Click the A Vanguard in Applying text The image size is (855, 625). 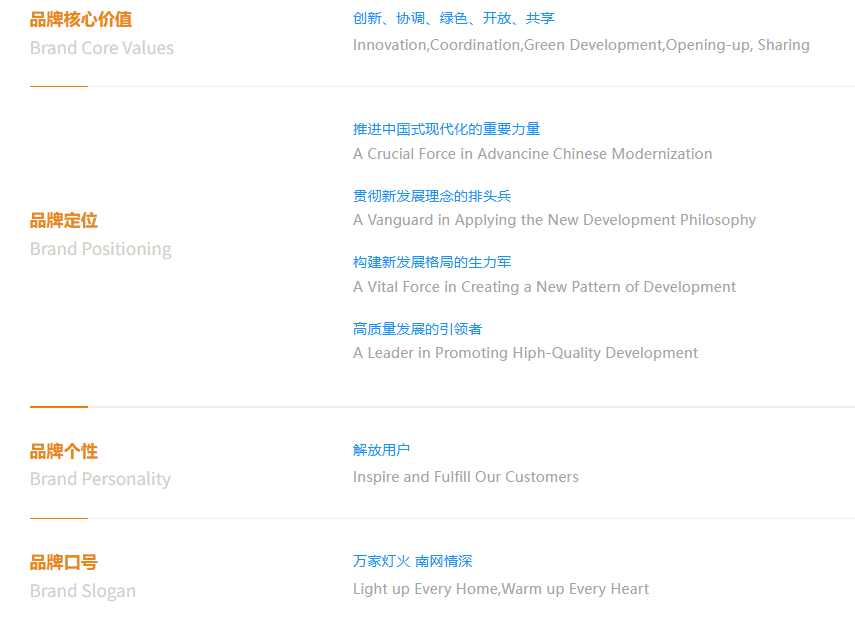tap(554, 220)
